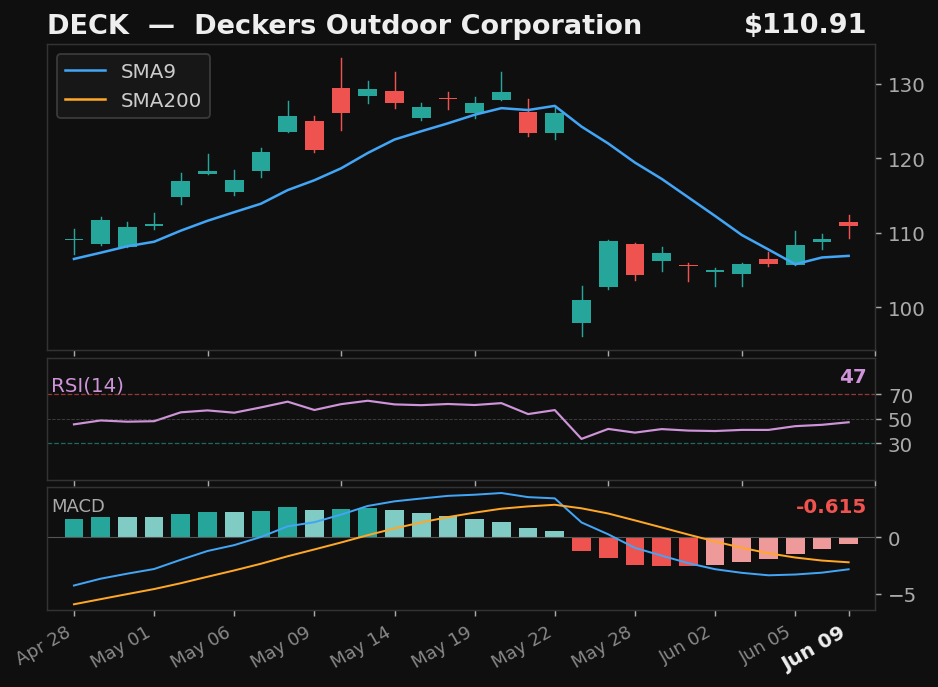938x687 pixels.
Task: Click the May 06 date label
Action: click(x=201, y=646)
